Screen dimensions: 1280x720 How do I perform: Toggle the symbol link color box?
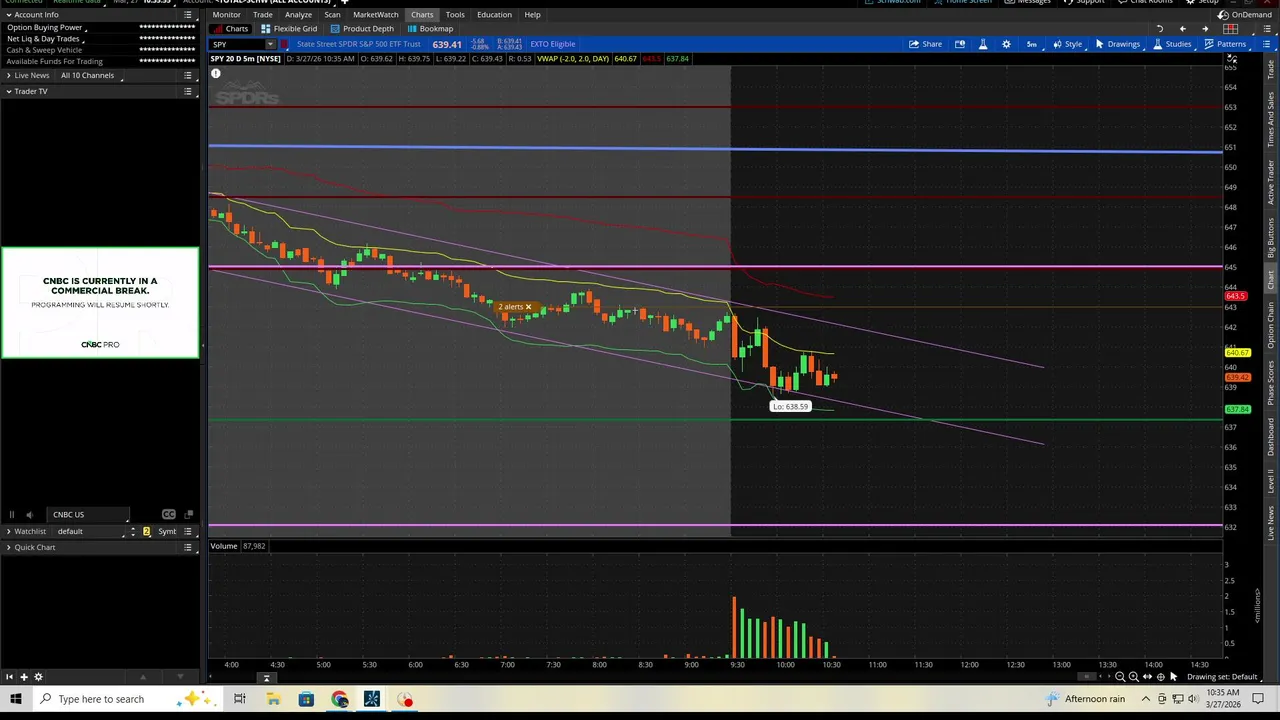pos(284,45)
